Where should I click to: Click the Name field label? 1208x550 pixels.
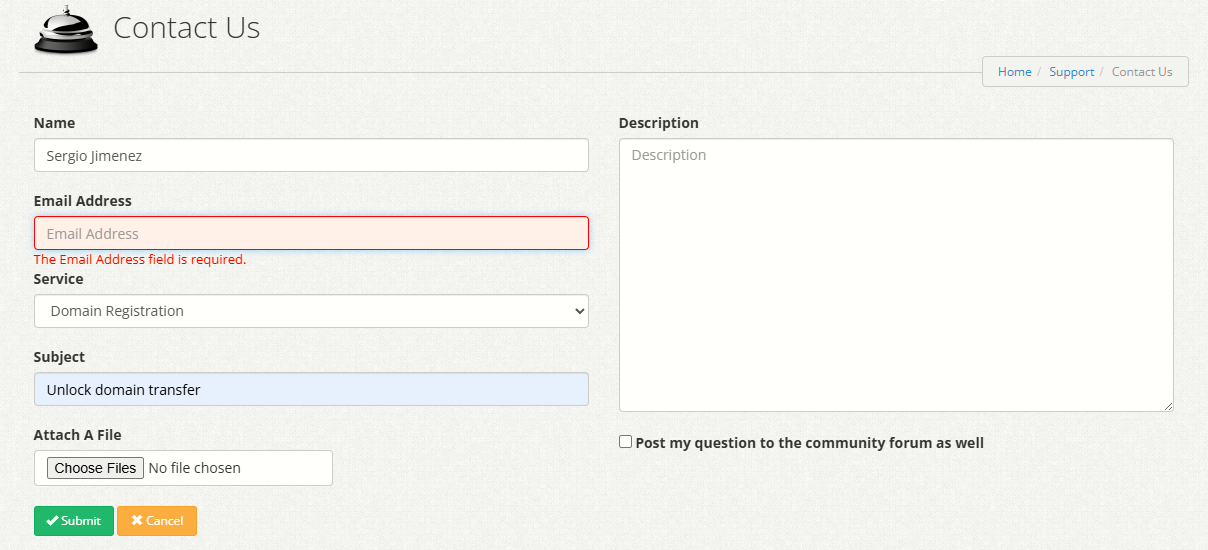coord(54,123)
